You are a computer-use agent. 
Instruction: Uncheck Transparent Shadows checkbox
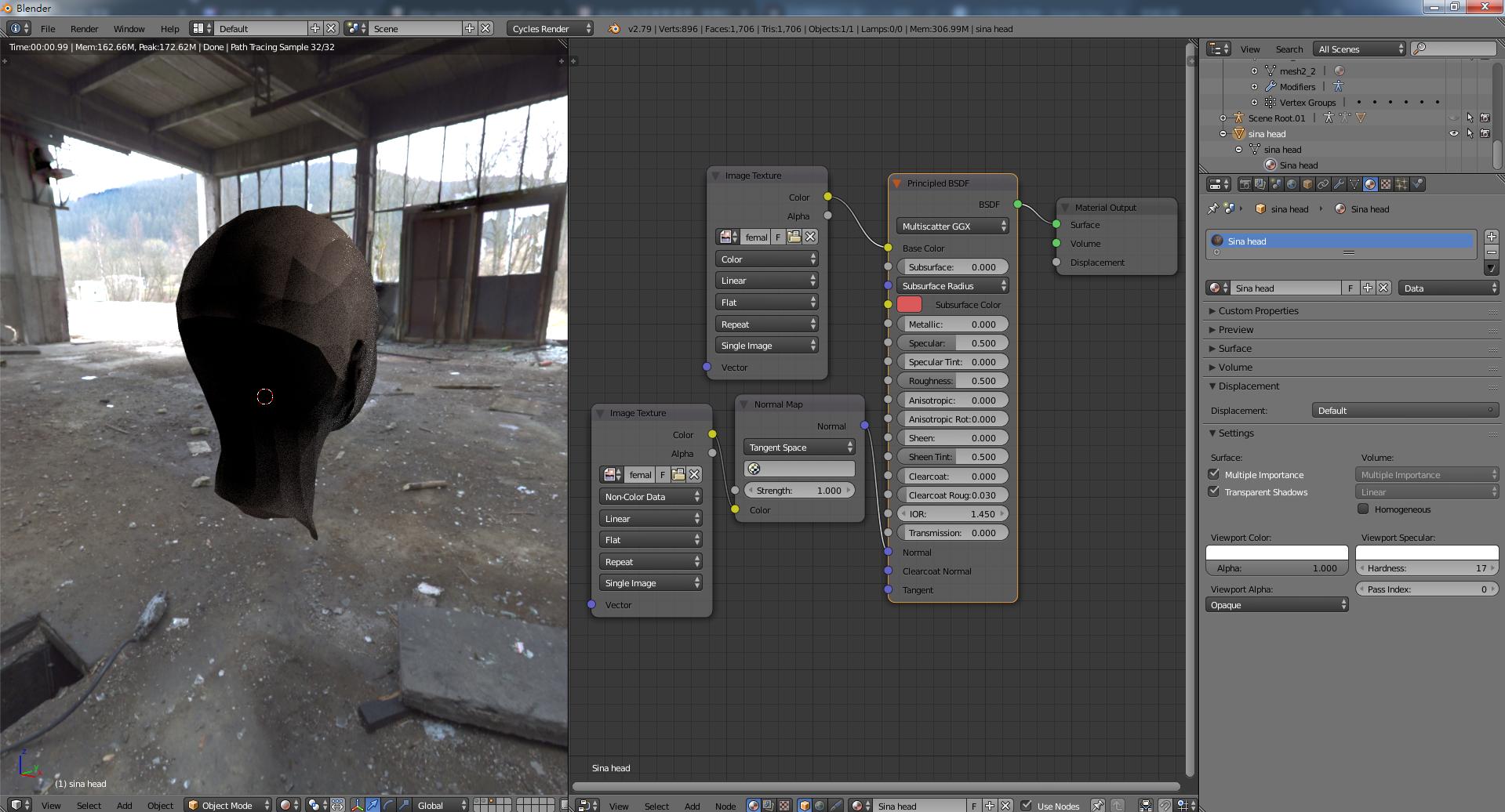pyautogui.click(x=1213, y=491)
